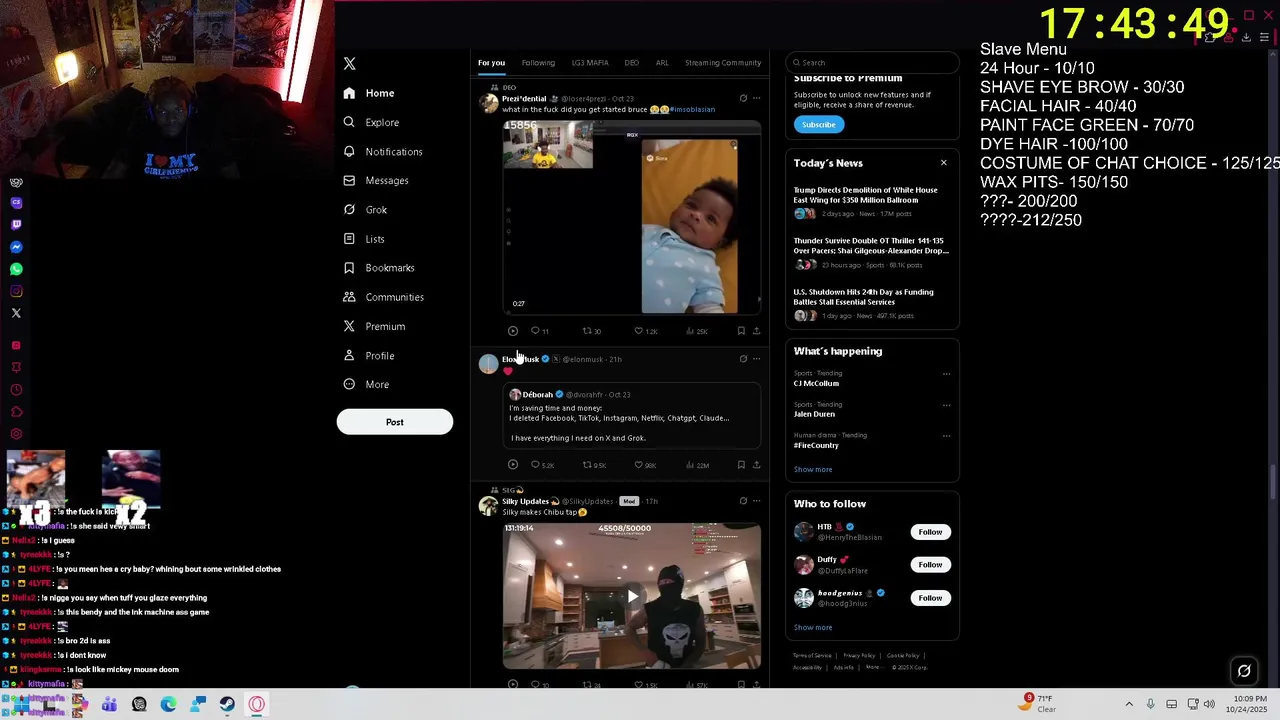Click the Post button
Screen dimensions: 1280x720
pos(395,422)
